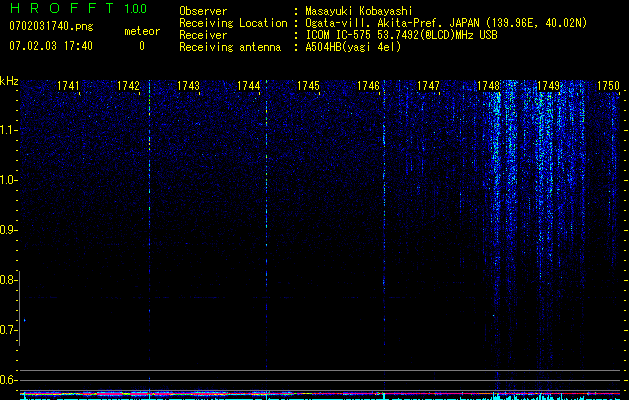Click the HROFFT 1.0.0 title text
This screenshot has height=400, width=629.
click(x=78, y=8)
